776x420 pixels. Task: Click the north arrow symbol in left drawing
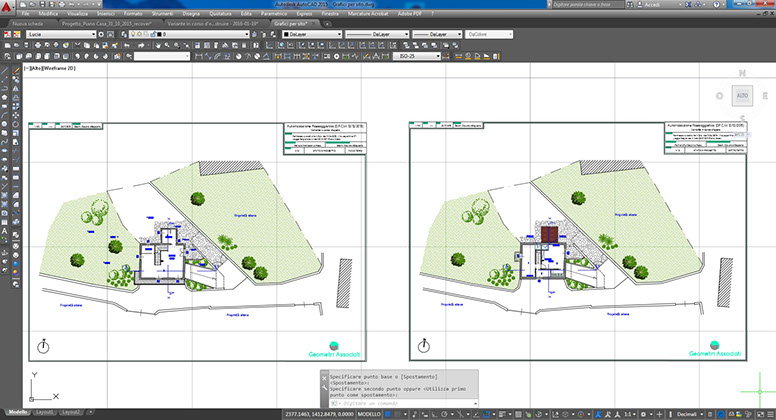pyautogui.click(x=44, y=345)
